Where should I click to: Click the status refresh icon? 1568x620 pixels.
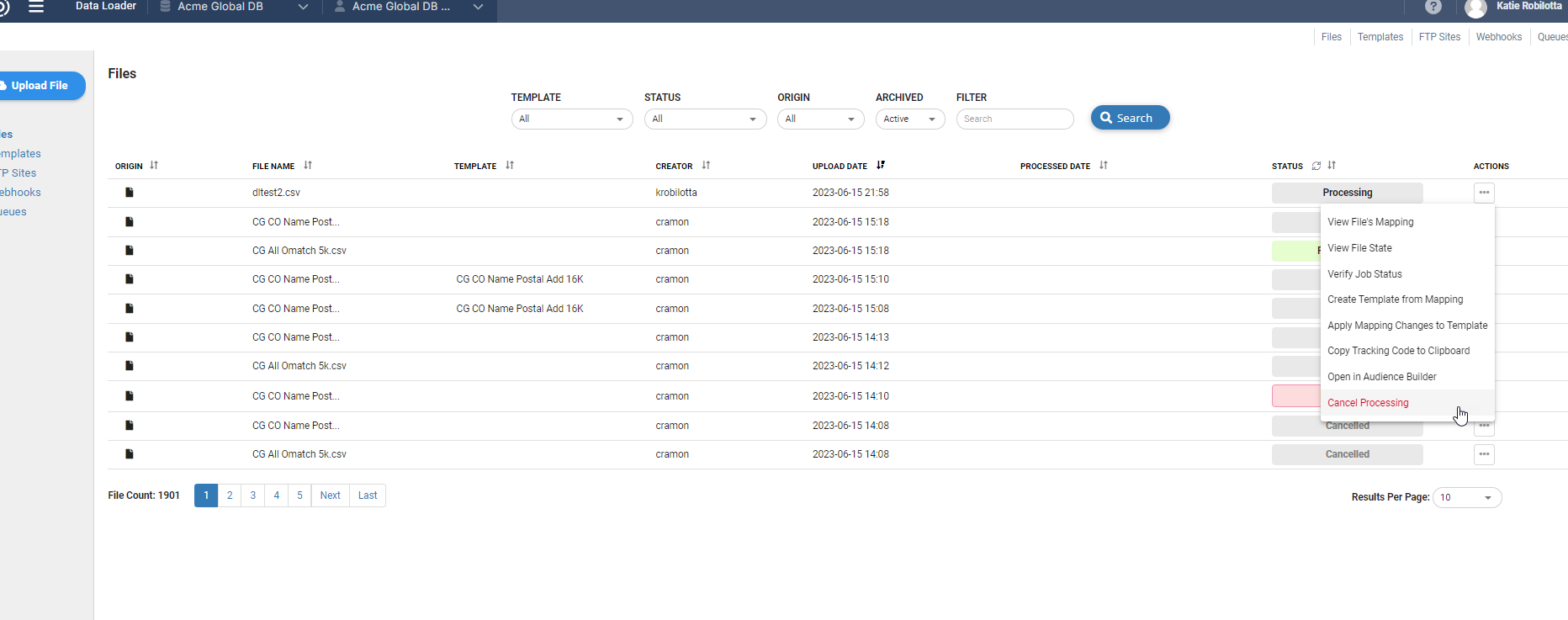click(1316, 166)
